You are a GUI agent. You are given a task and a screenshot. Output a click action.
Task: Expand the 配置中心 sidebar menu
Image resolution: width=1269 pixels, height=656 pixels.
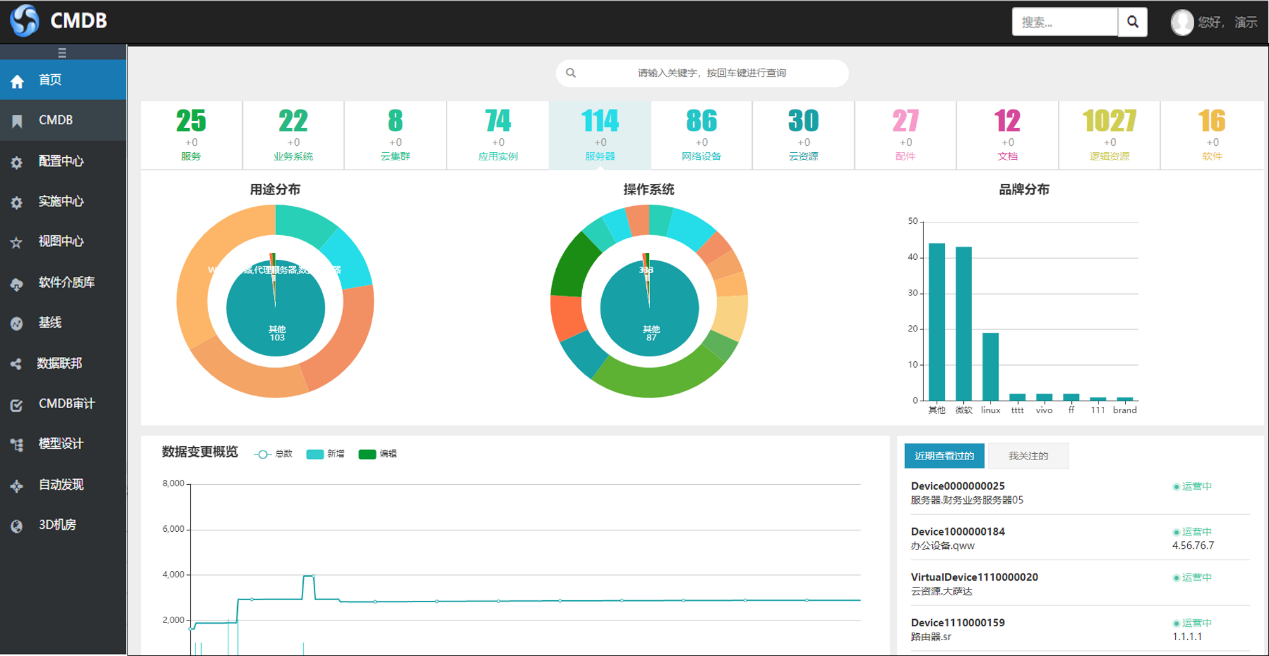(62, 161)
